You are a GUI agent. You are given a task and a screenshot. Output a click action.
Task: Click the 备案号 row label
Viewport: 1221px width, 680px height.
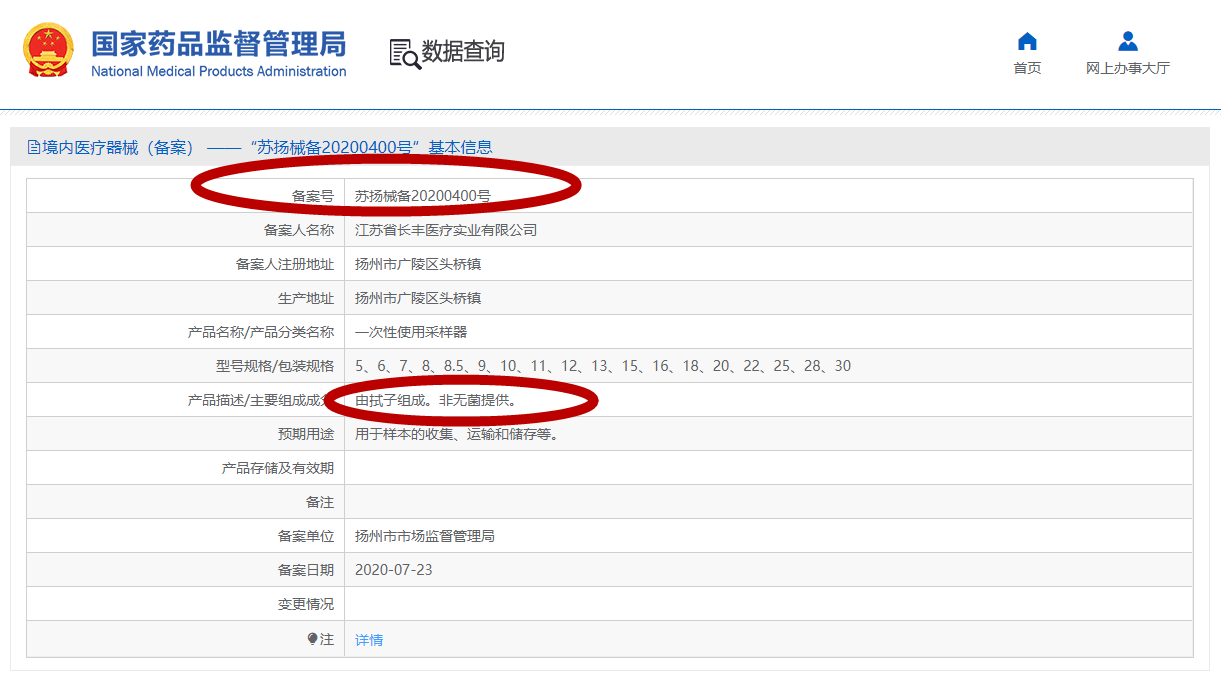click(x=313, y=197)
